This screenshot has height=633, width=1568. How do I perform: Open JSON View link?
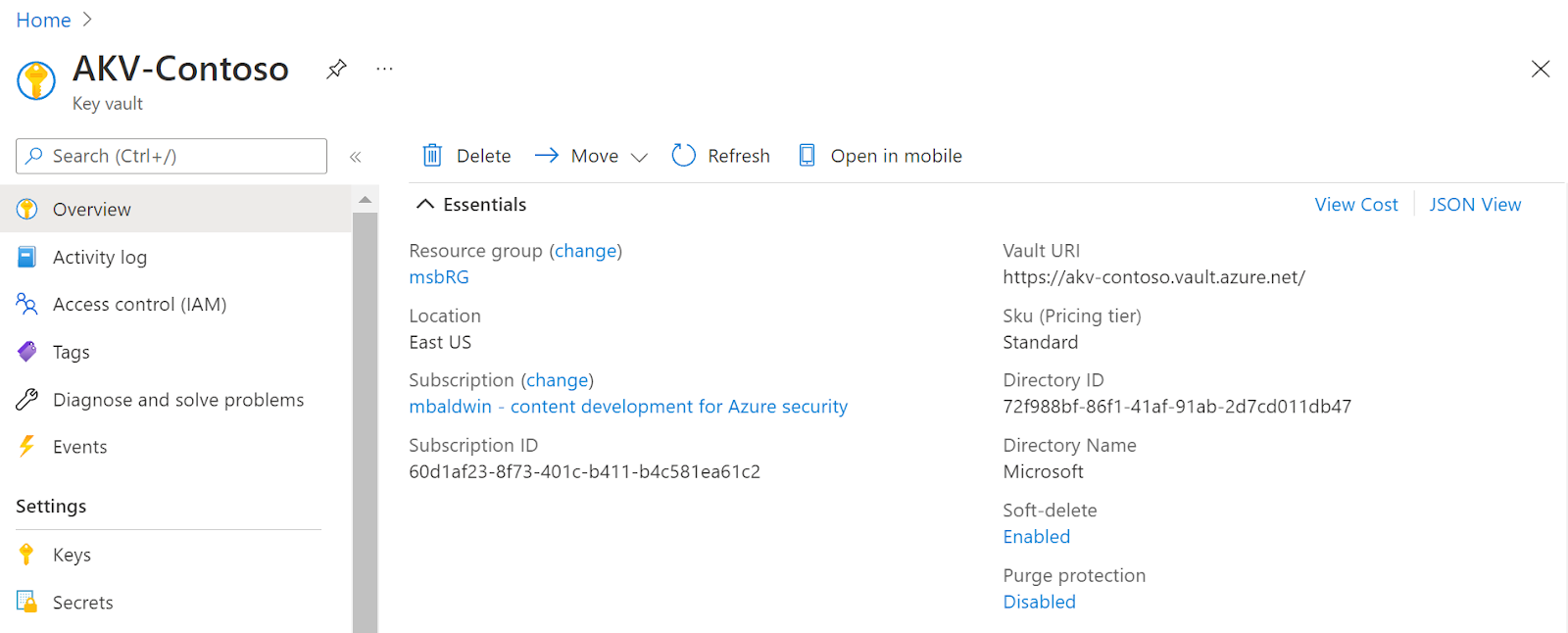(1474, 205)
